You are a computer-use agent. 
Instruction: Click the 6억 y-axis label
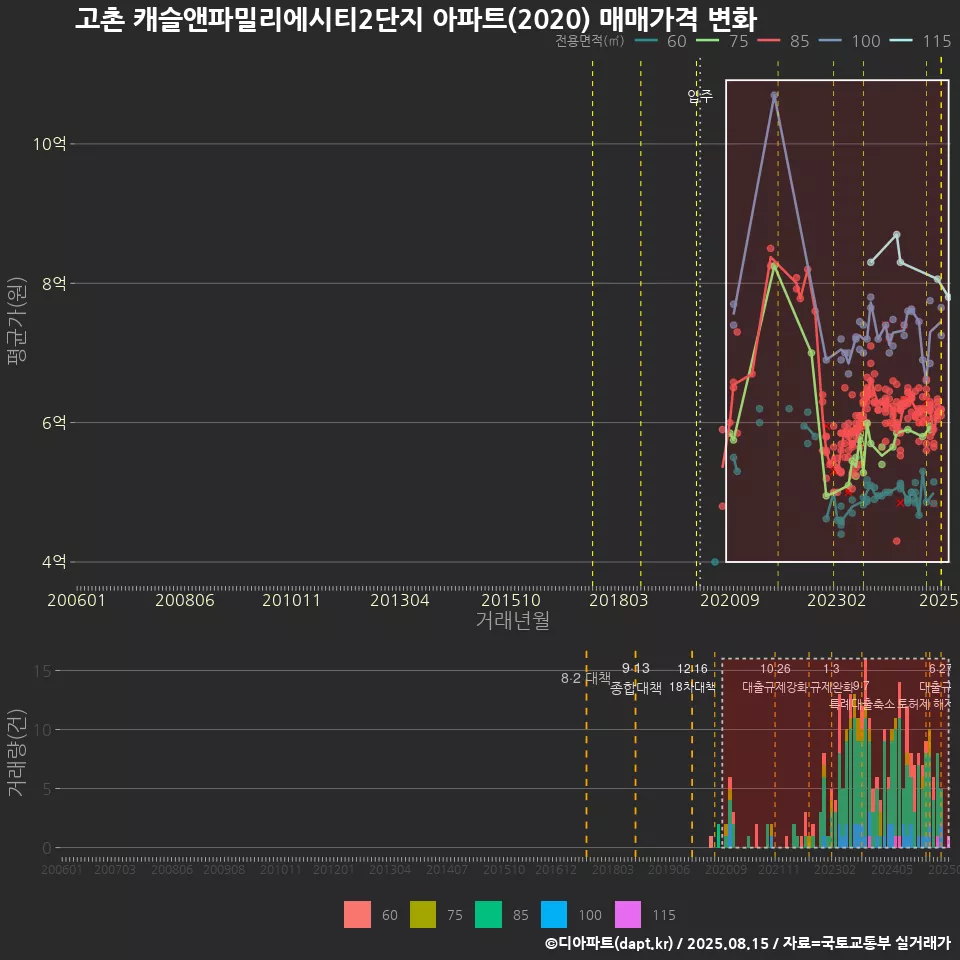pyautogui.click(x=54, y=422)
